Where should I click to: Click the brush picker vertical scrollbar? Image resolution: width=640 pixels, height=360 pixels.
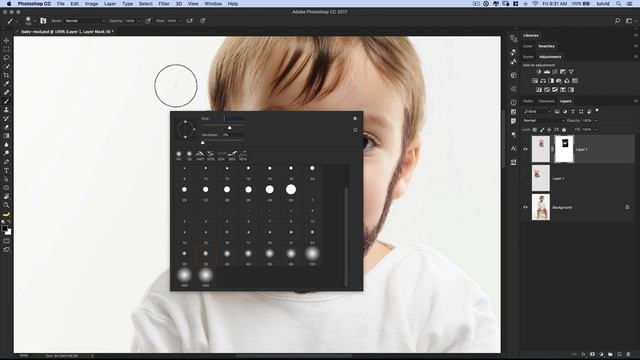(346, 237)
